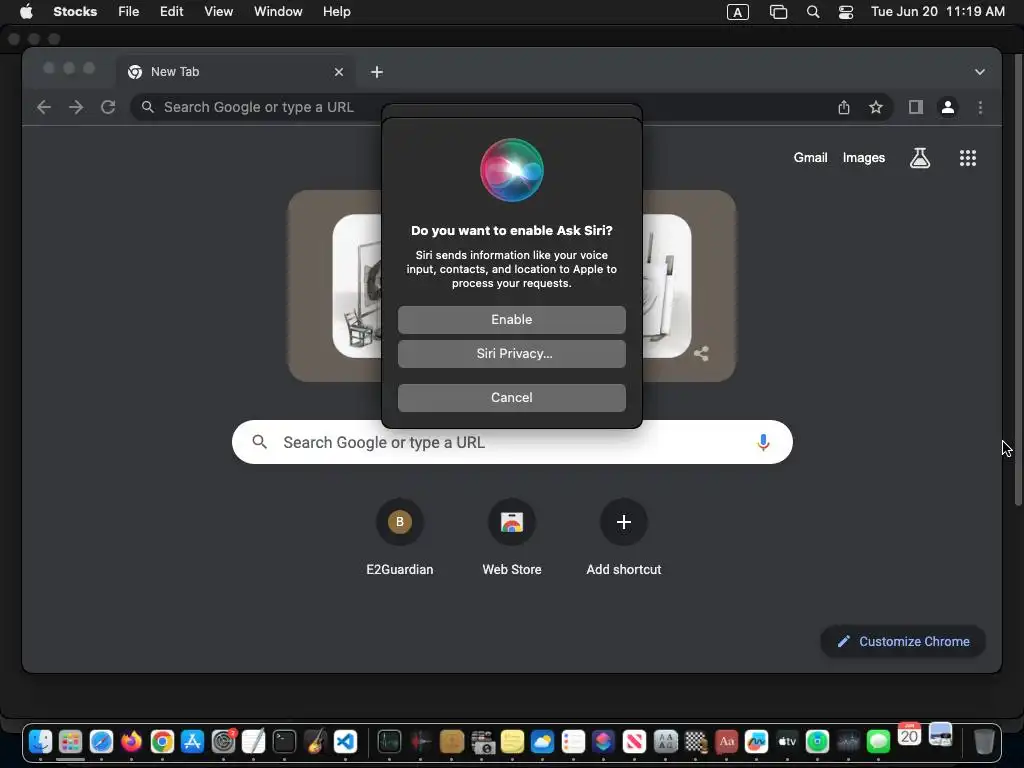Open the Apple menu
1024x768 pixels.
(26, 11)
